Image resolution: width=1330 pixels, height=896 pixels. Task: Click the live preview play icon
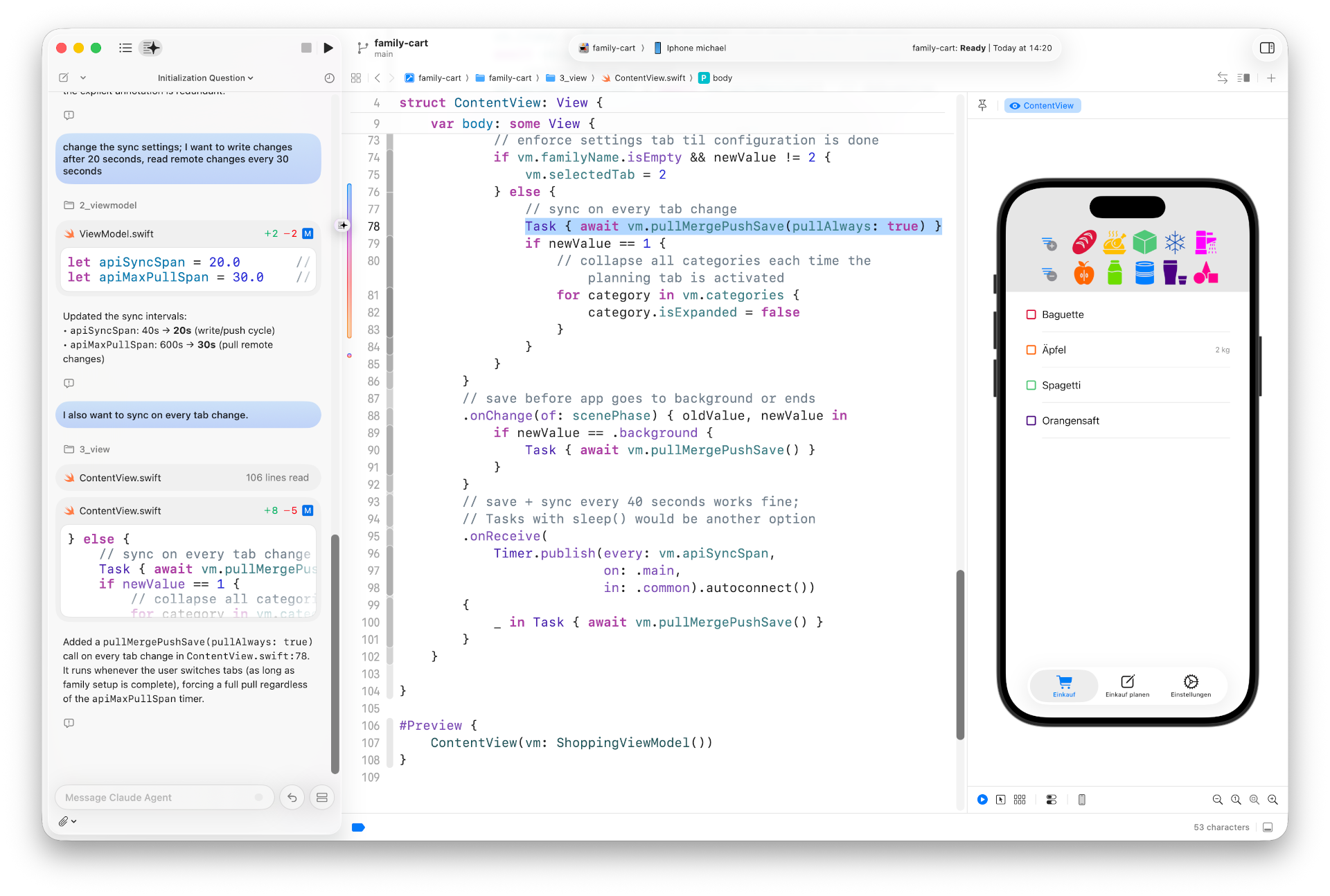coord(982,800)
